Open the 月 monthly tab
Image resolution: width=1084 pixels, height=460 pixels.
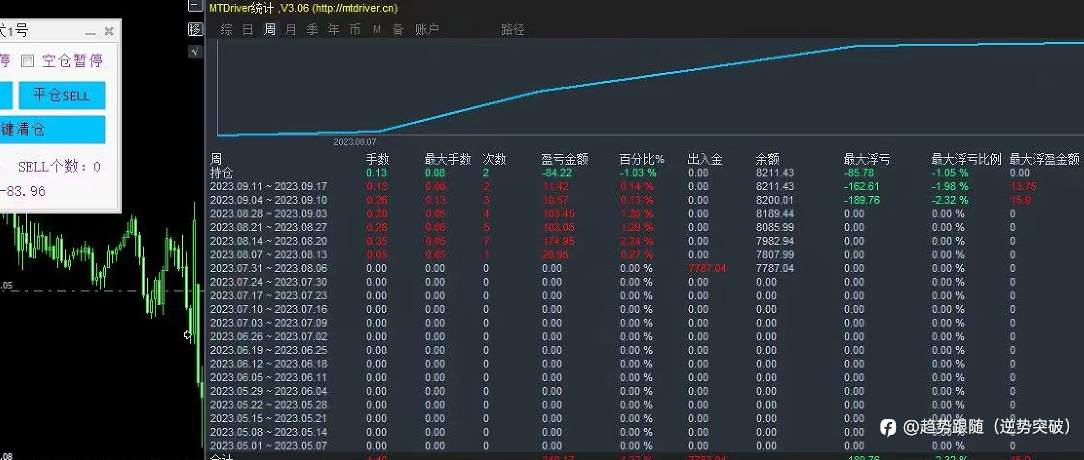tap(291, 29)
